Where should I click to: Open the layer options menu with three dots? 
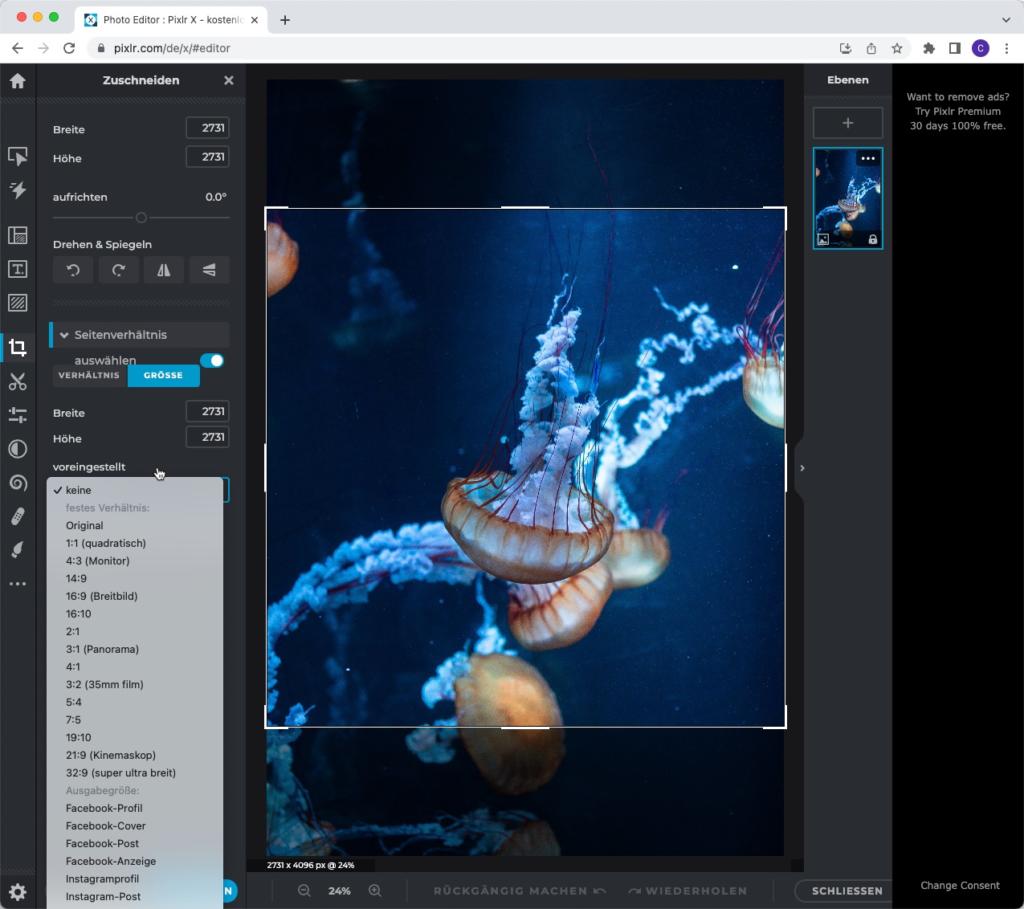pos(868,158)
